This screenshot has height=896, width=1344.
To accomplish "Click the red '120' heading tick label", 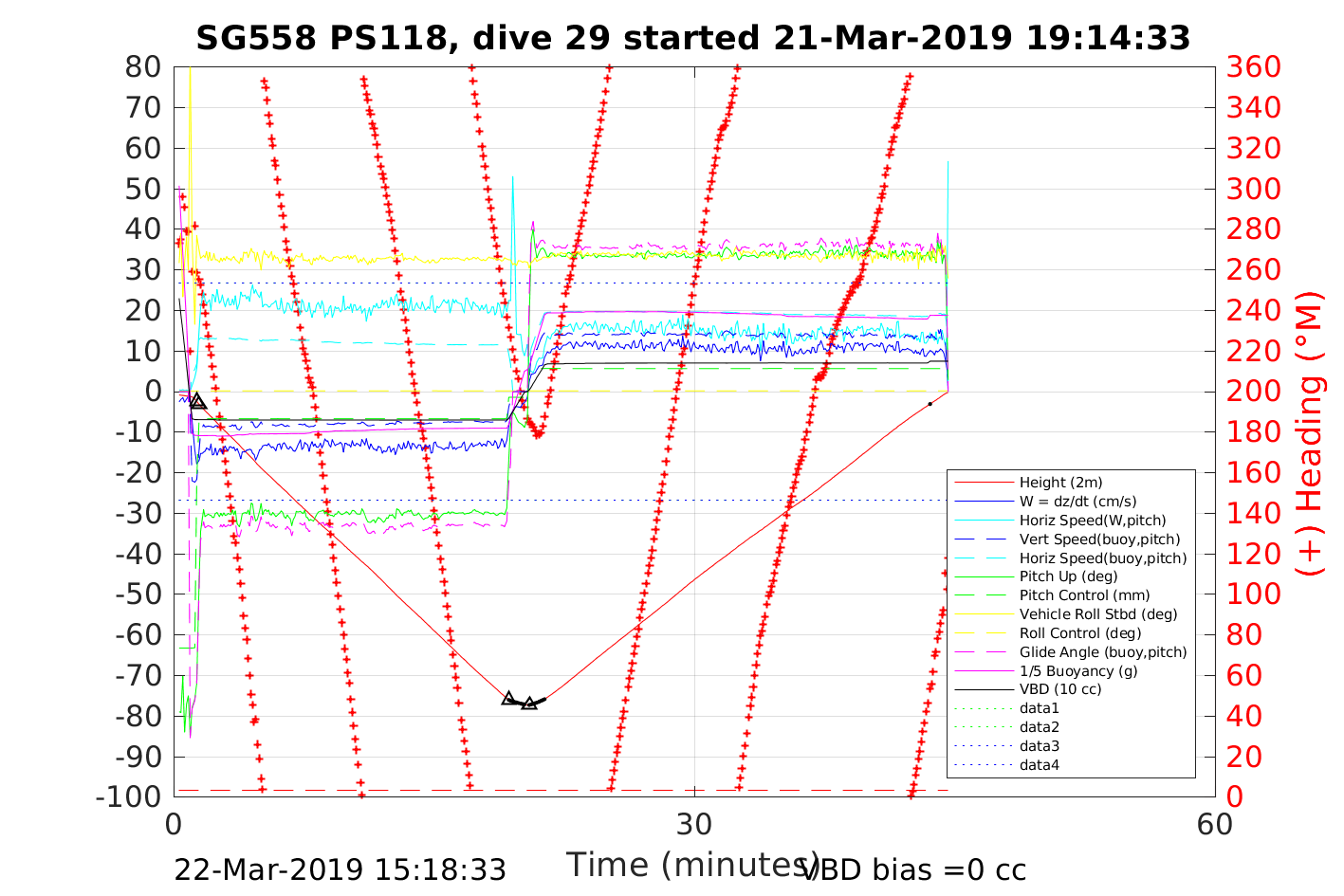I will click(1254, 554).
